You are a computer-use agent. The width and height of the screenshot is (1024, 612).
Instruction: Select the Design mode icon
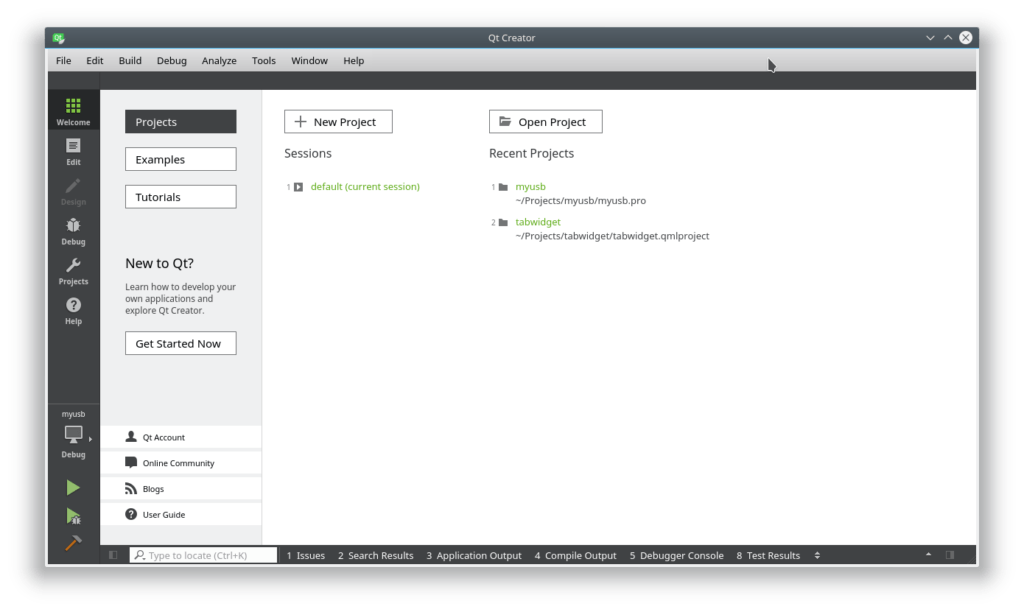(x=73, y=191)
